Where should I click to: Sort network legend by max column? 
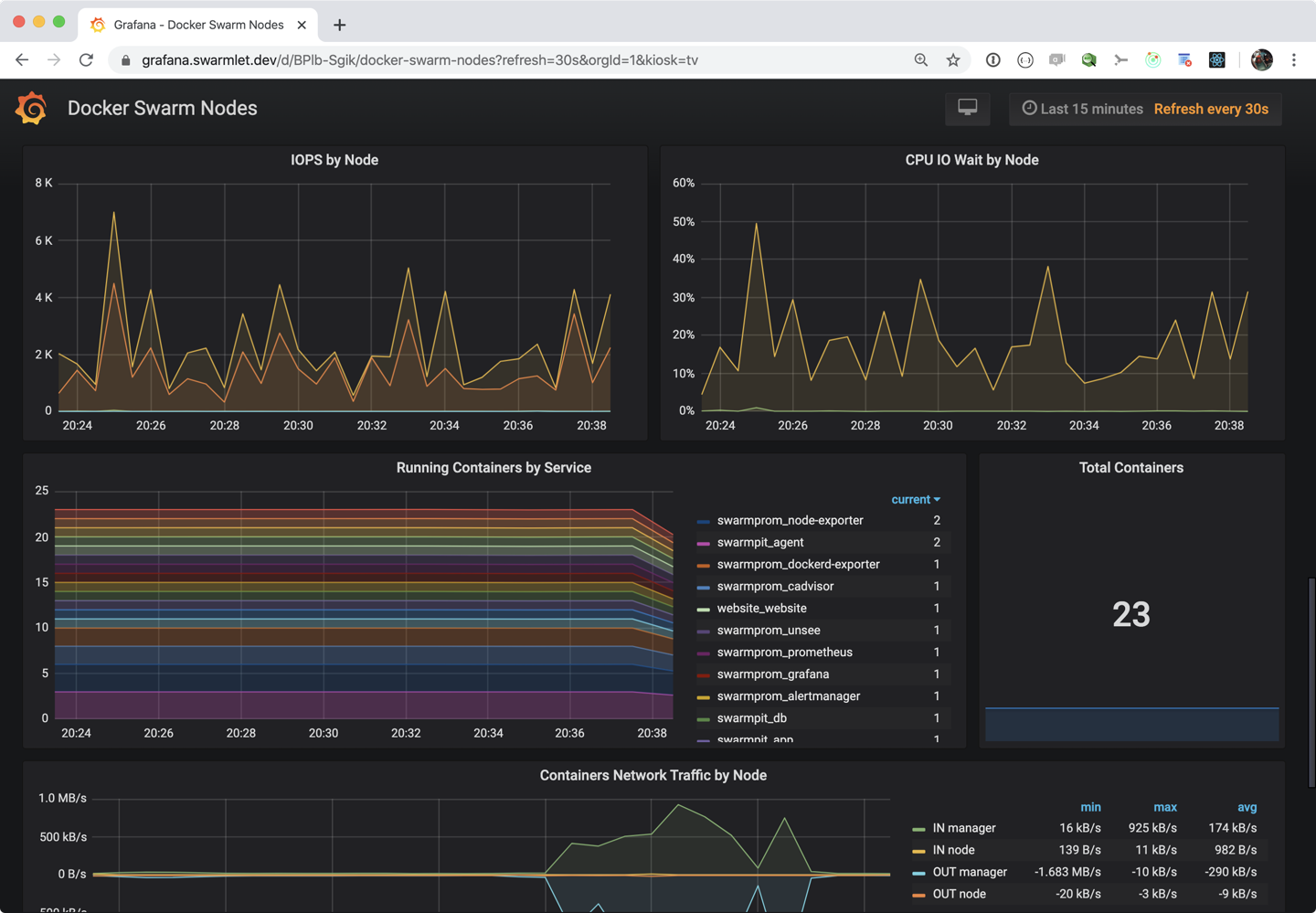pyautogui.click(x=1164, y=807)
